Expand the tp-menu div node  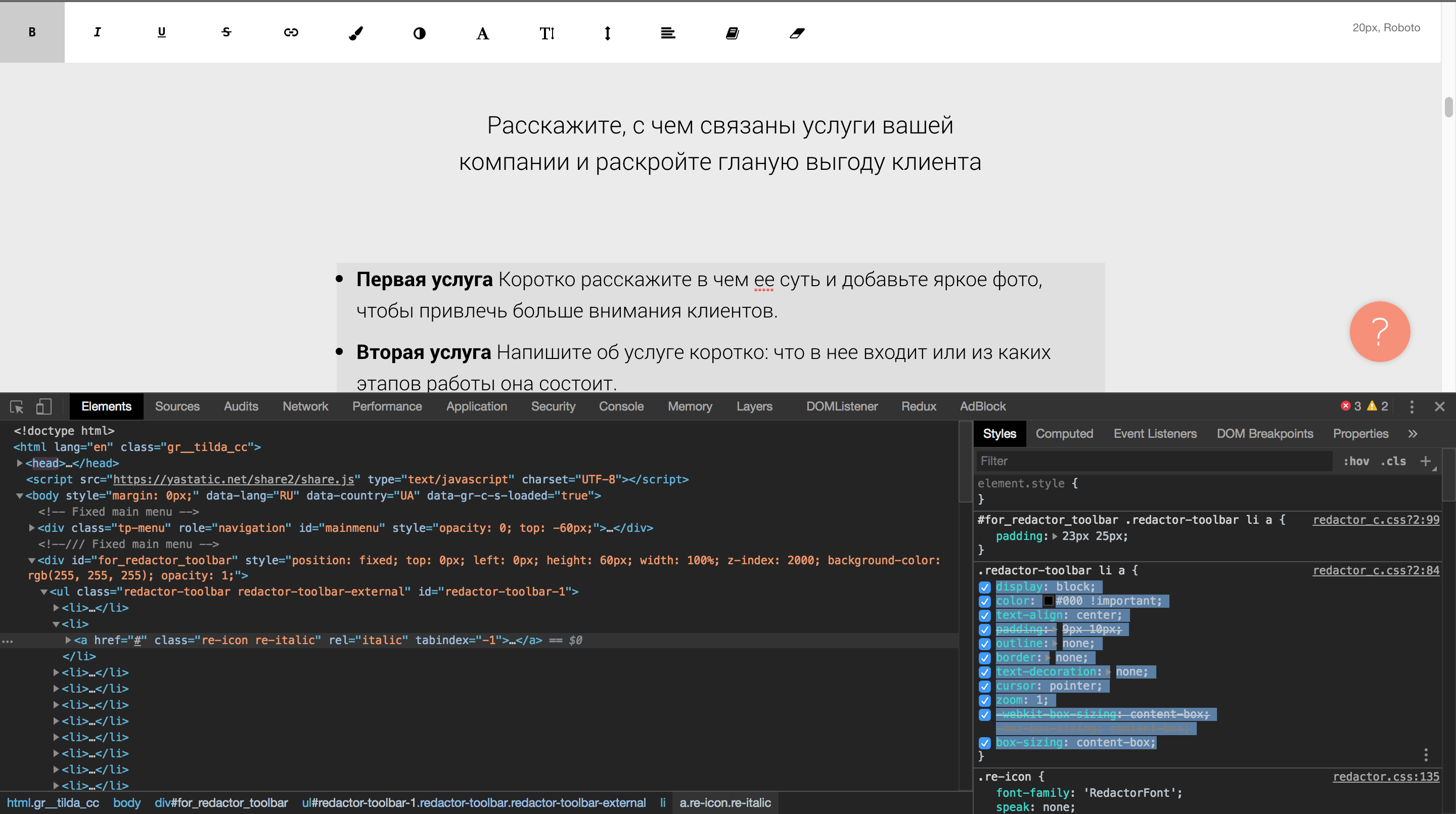(x=32, y=528)
